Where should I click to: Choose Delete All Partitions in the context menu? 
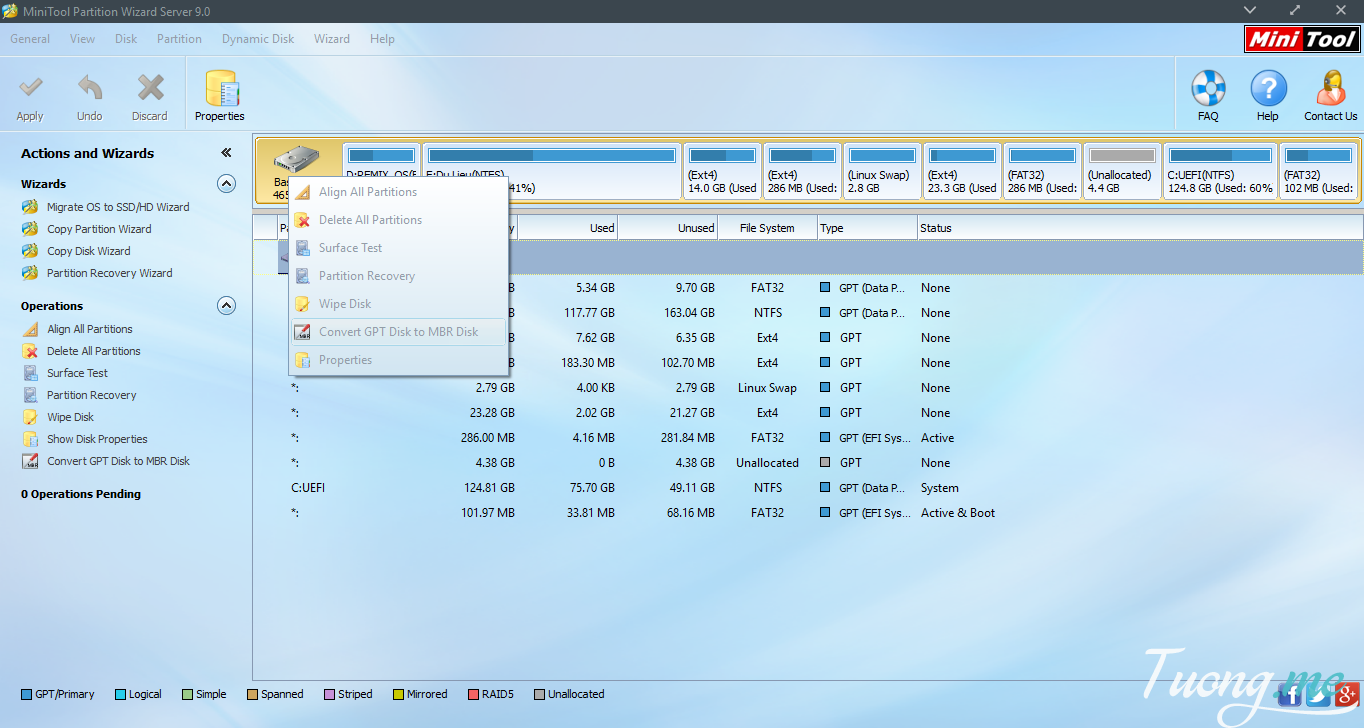click(398, 220)
